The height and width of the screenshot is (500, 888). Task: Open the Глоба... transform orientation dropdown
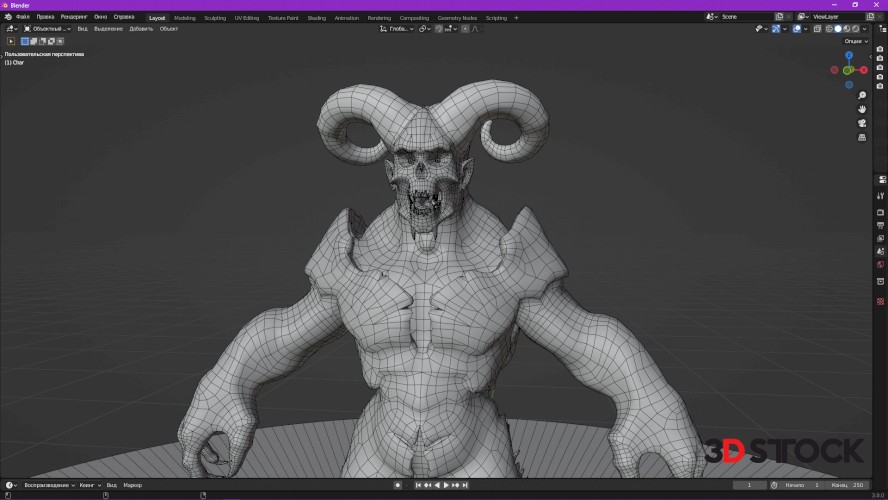397,29
